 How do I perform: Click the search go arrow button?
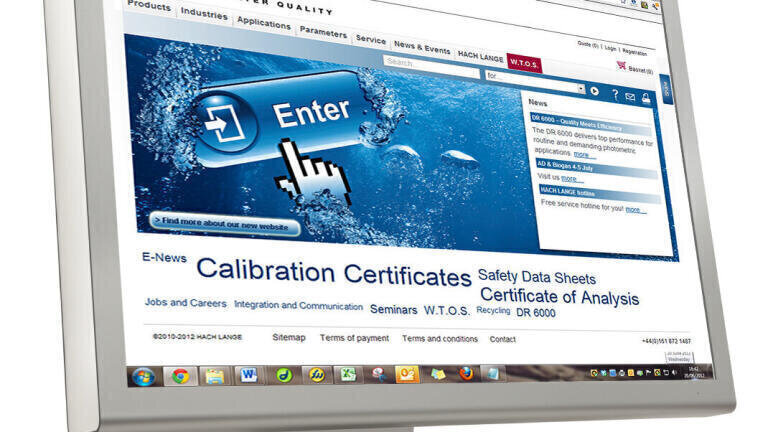tap(594, 91)
